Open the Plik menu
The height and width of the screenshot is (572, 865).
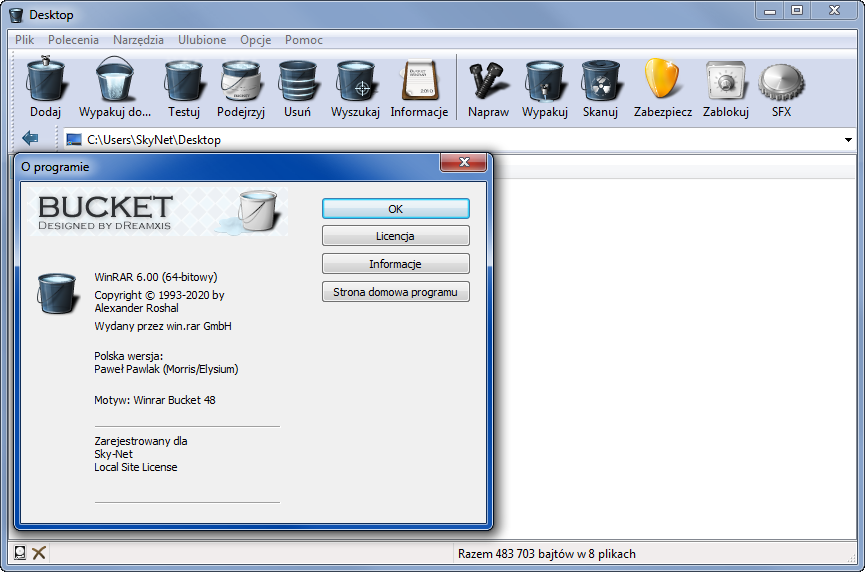point(24,40)
